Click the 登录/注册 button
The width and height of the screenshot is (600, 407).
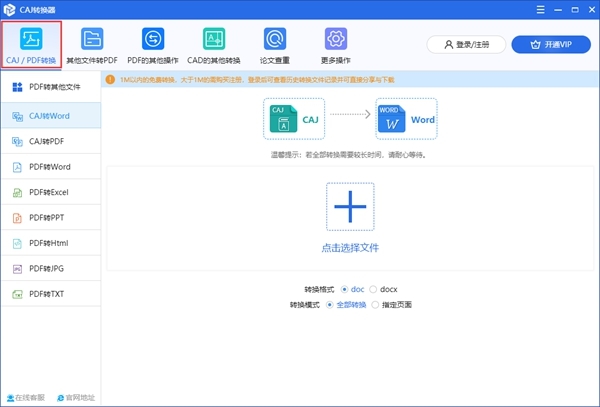(465, 45)
